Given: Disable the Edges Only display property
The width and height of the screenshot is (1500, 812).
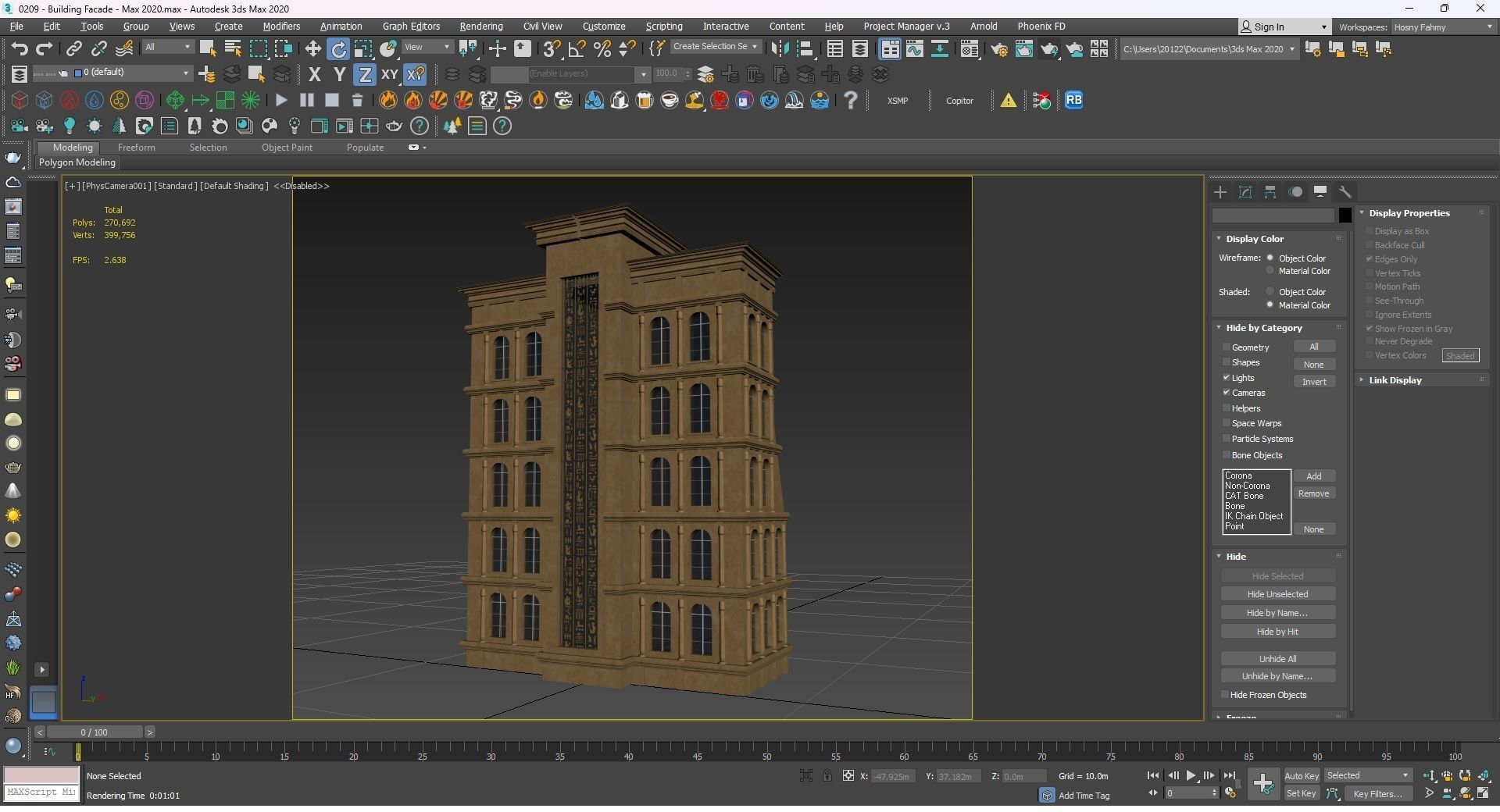Looking at the screenshot, I should click(1370, 258).
